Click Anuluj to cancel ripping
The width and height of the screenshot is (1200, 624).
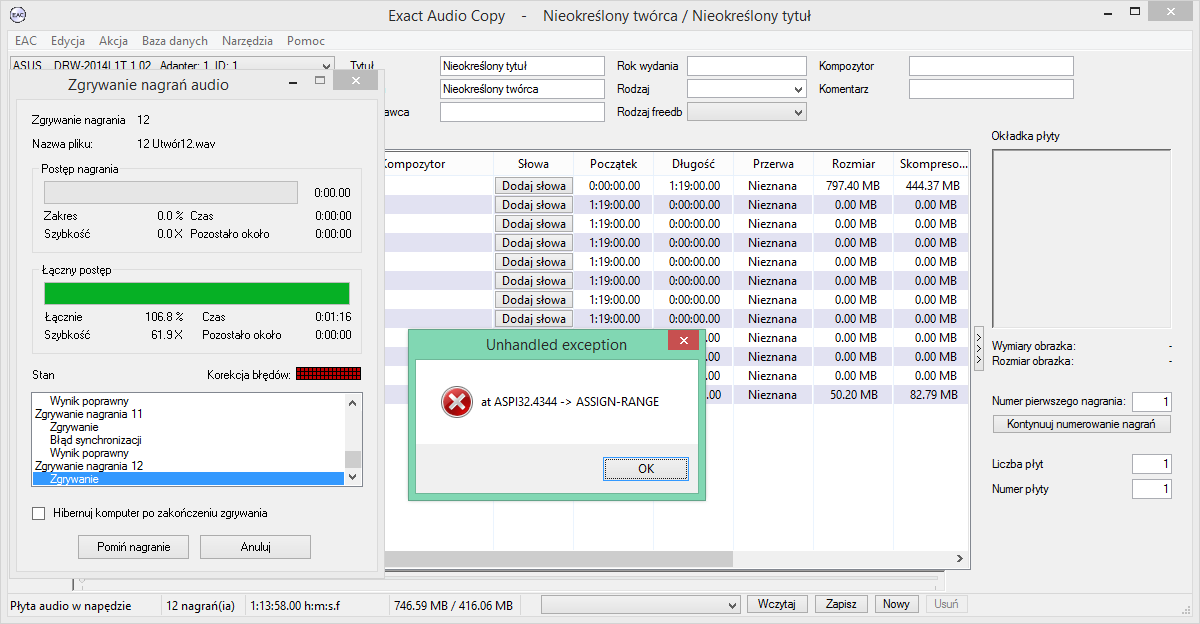click(x=255, y=547)
